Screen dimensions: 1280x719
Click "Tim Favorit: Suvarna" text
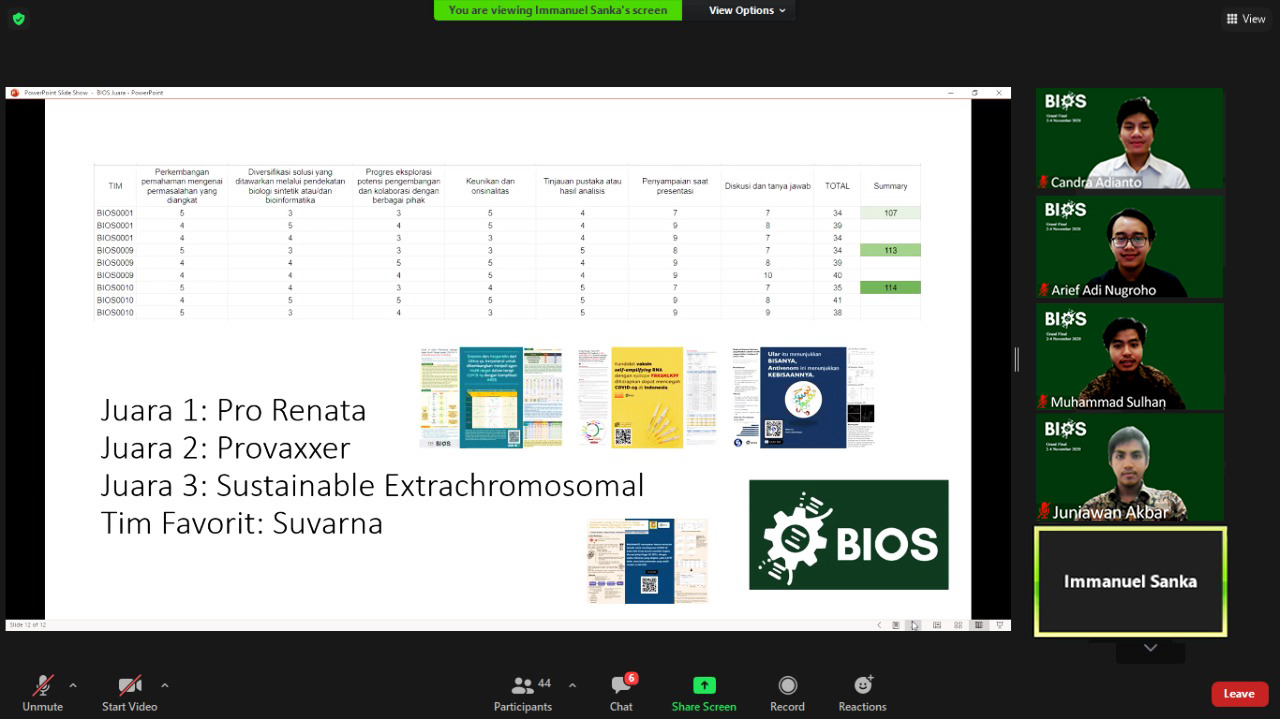click(242, 523)
